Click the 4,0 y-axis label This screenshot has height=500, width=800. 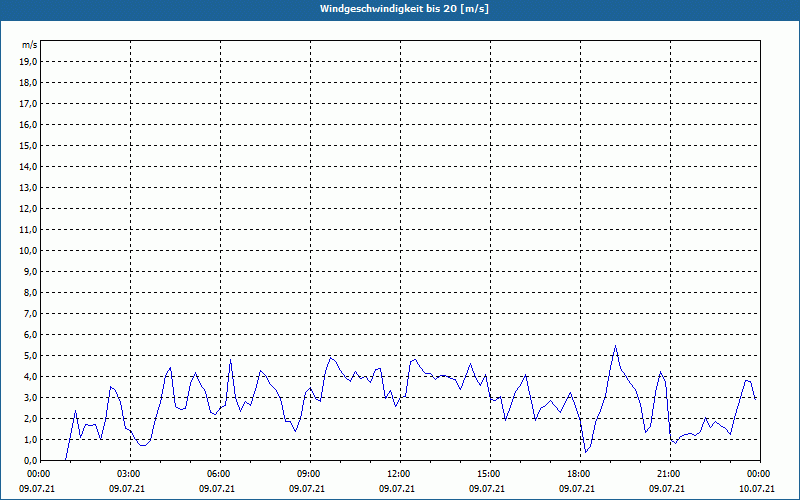[31, 377]
